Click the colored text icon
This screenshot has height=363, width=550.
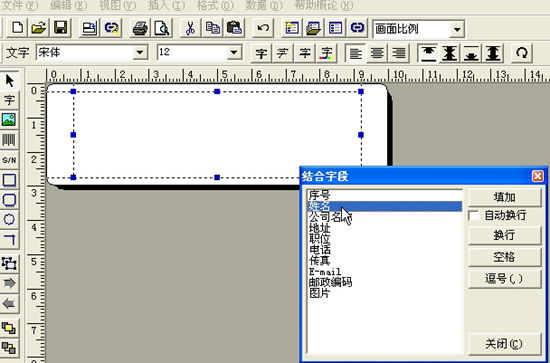point(326,53)
